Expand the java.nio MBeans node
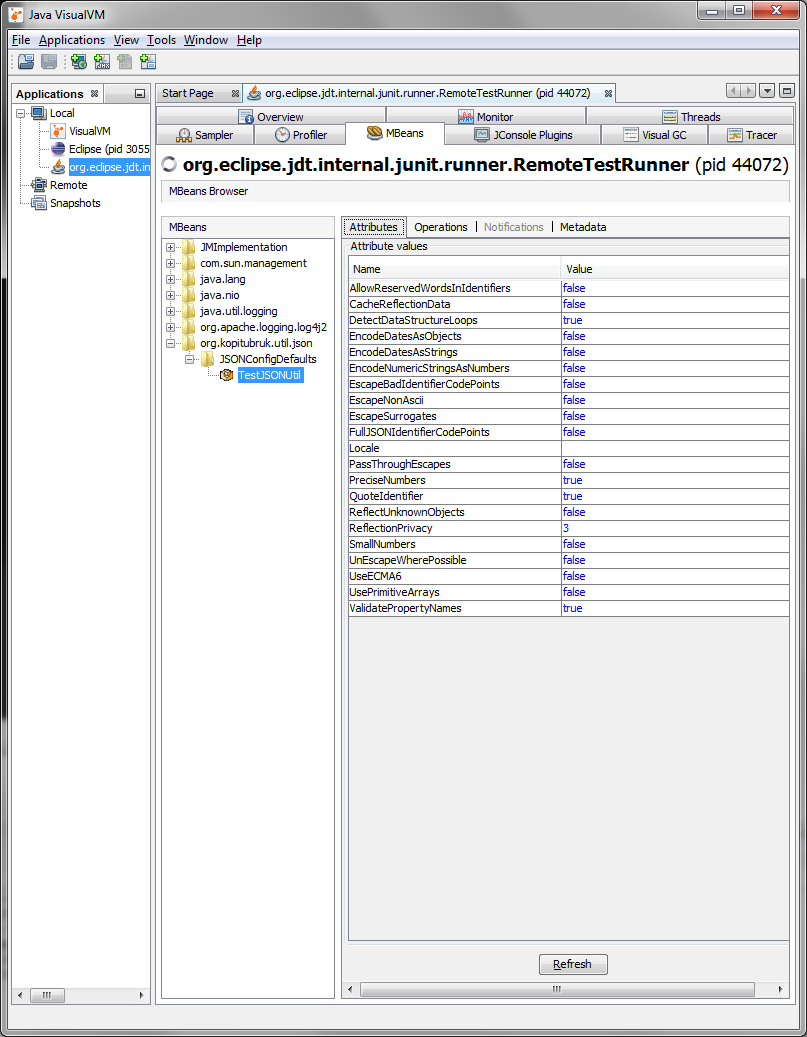807x1037 pixels. 171,296
